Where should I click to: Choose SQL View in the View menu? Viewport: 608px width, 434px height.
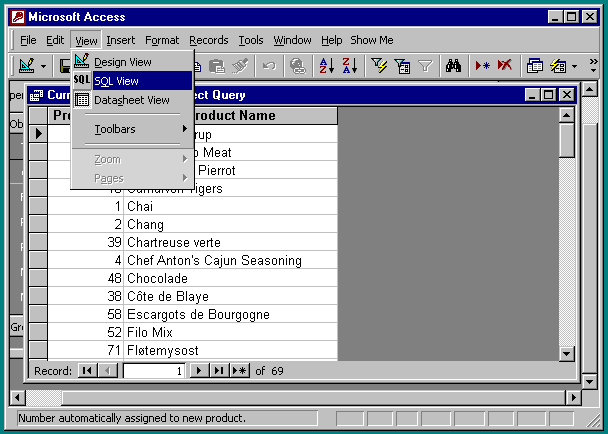point(132,81)
